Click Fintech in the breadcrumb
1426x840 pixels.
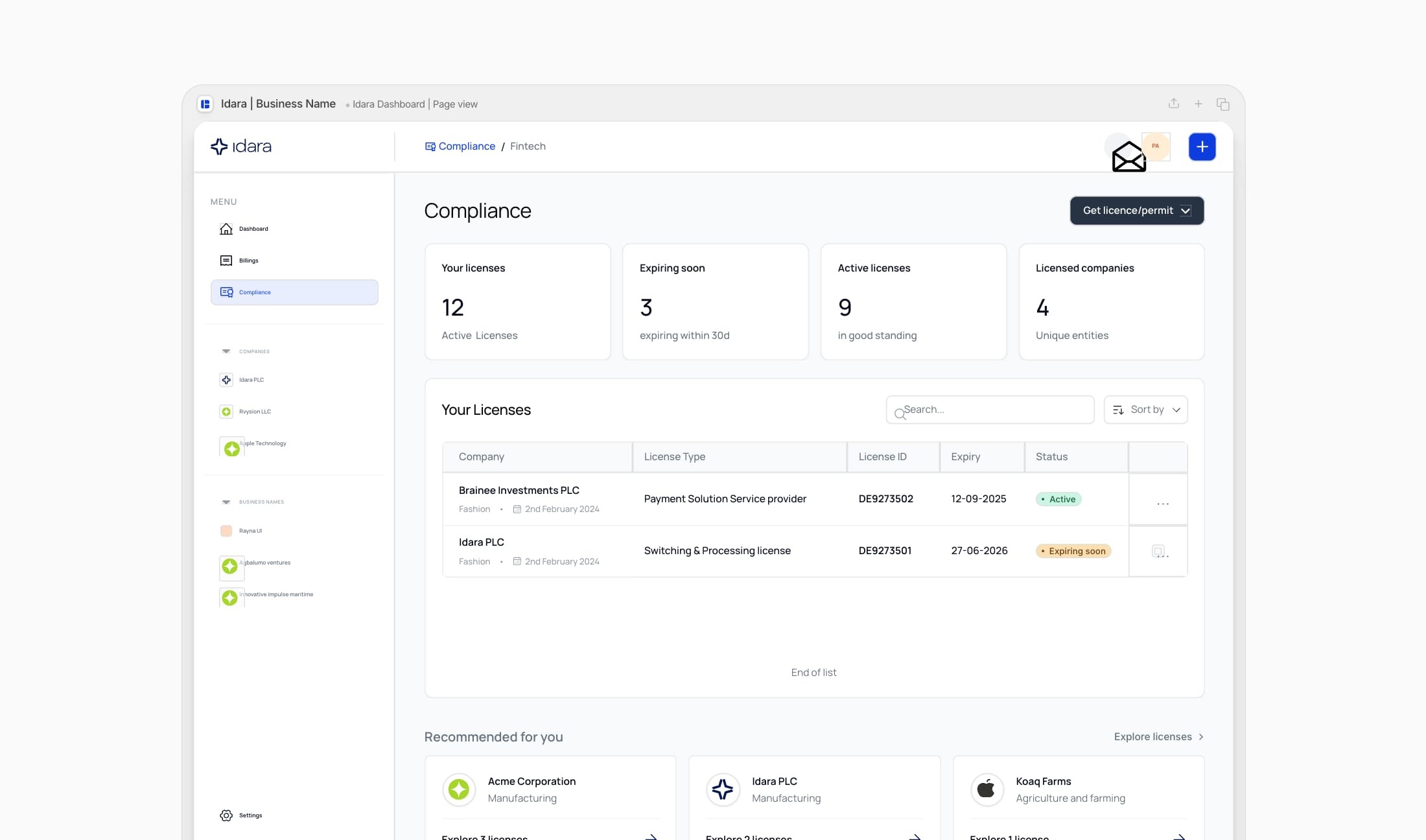pos(528,146)
